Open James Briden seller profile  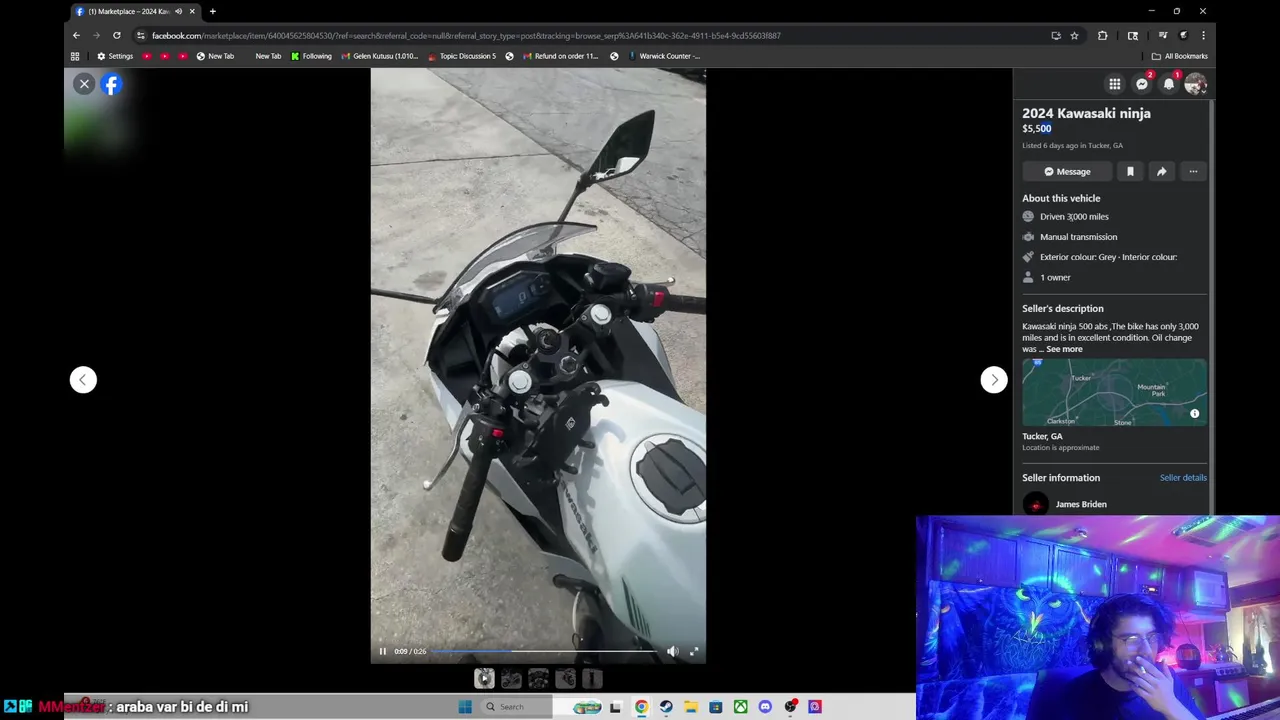click(1081, 504)
